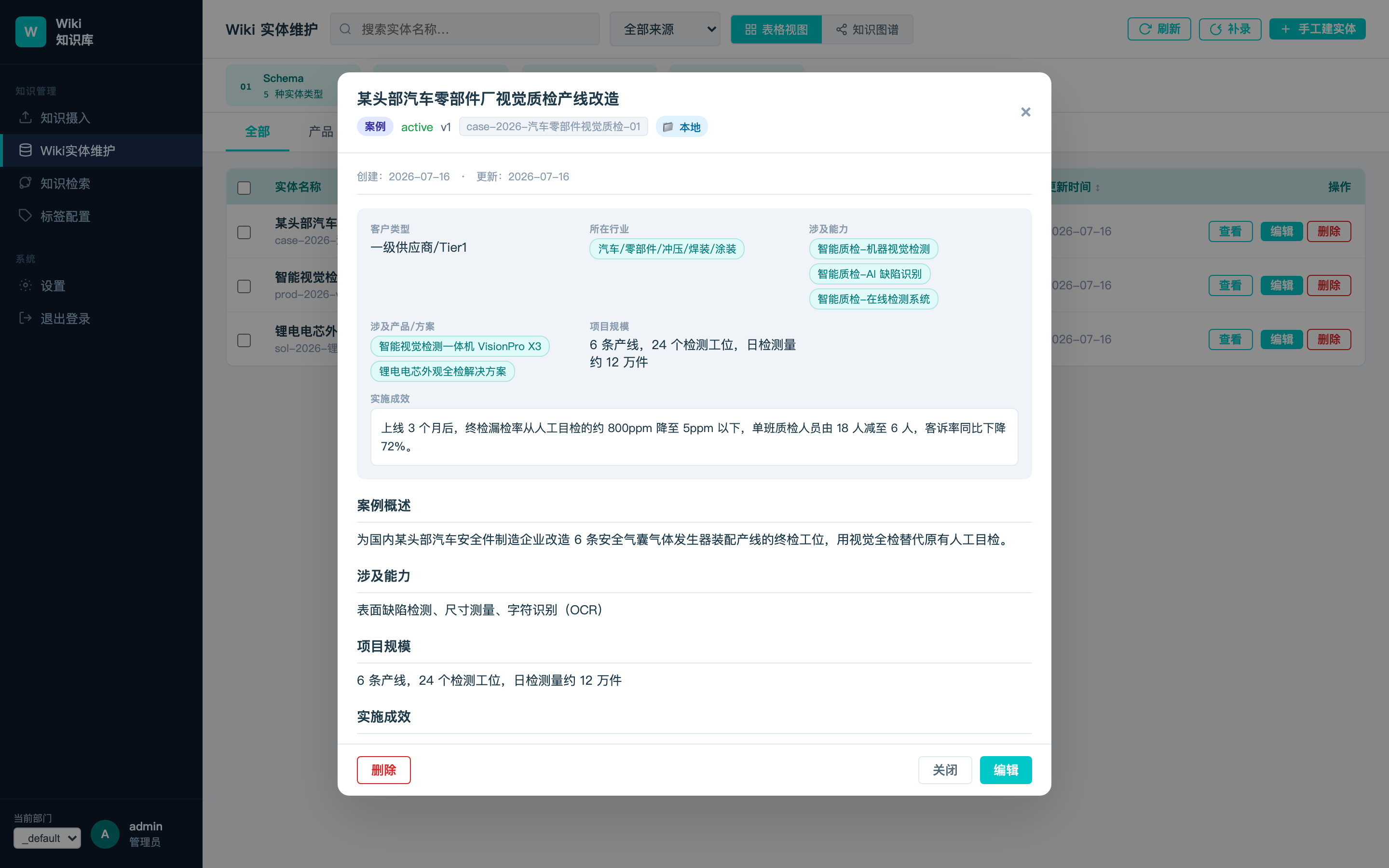The width and height of the screenshot is (1389, 868).
Task: Switch to the 全部 tab
Action: [257, 132]
